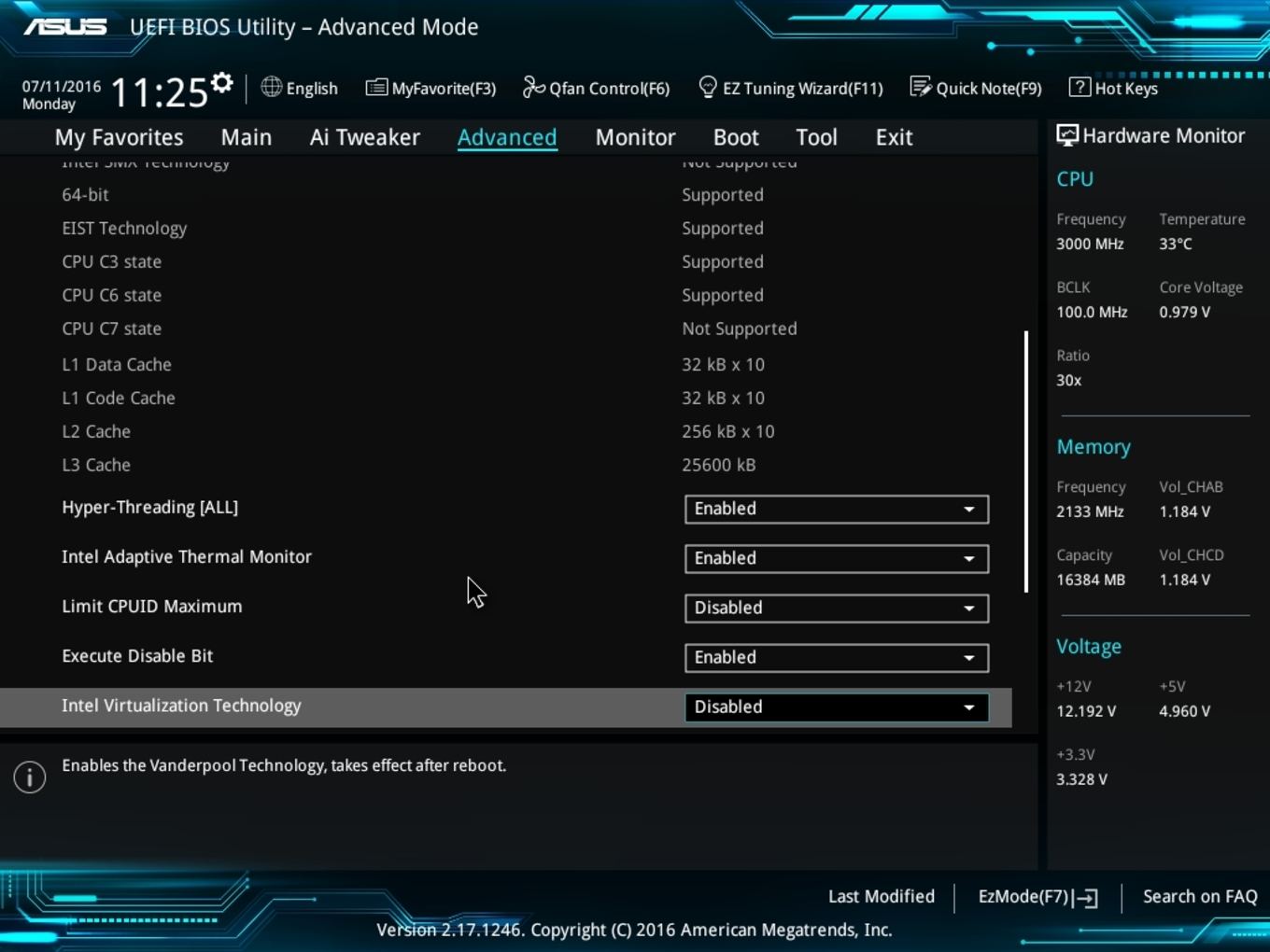
Task: Click the 256 kB x 10 value
Action: [728, 431]
